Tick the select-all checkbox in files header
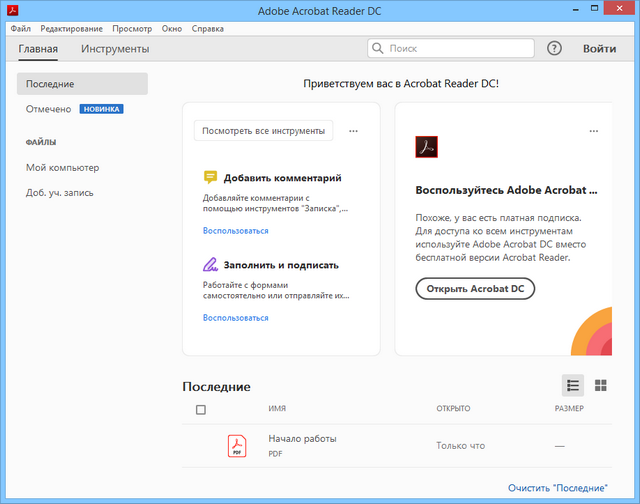Viewport: 640px width, 504px height. (x=201, y=409)
